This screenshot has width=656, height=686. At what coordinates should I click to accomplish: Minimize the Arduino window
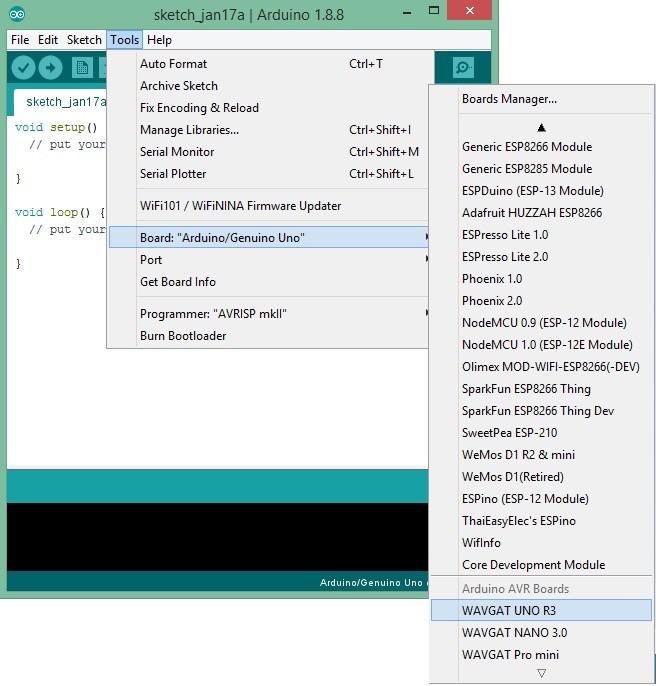click(407, 13)
